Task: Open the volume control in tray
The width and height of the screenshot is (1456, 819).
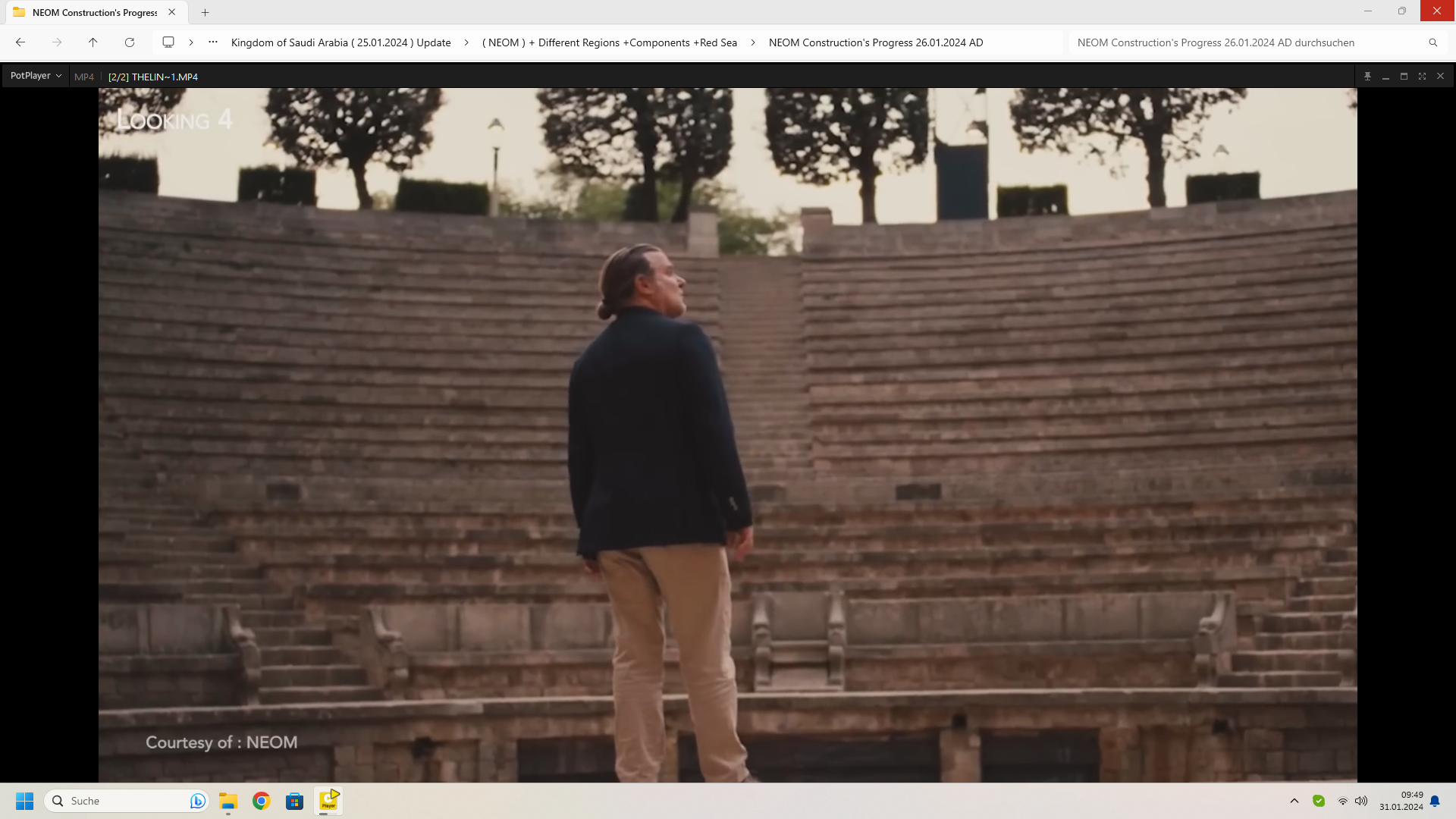Action: tap(1361, 801)
